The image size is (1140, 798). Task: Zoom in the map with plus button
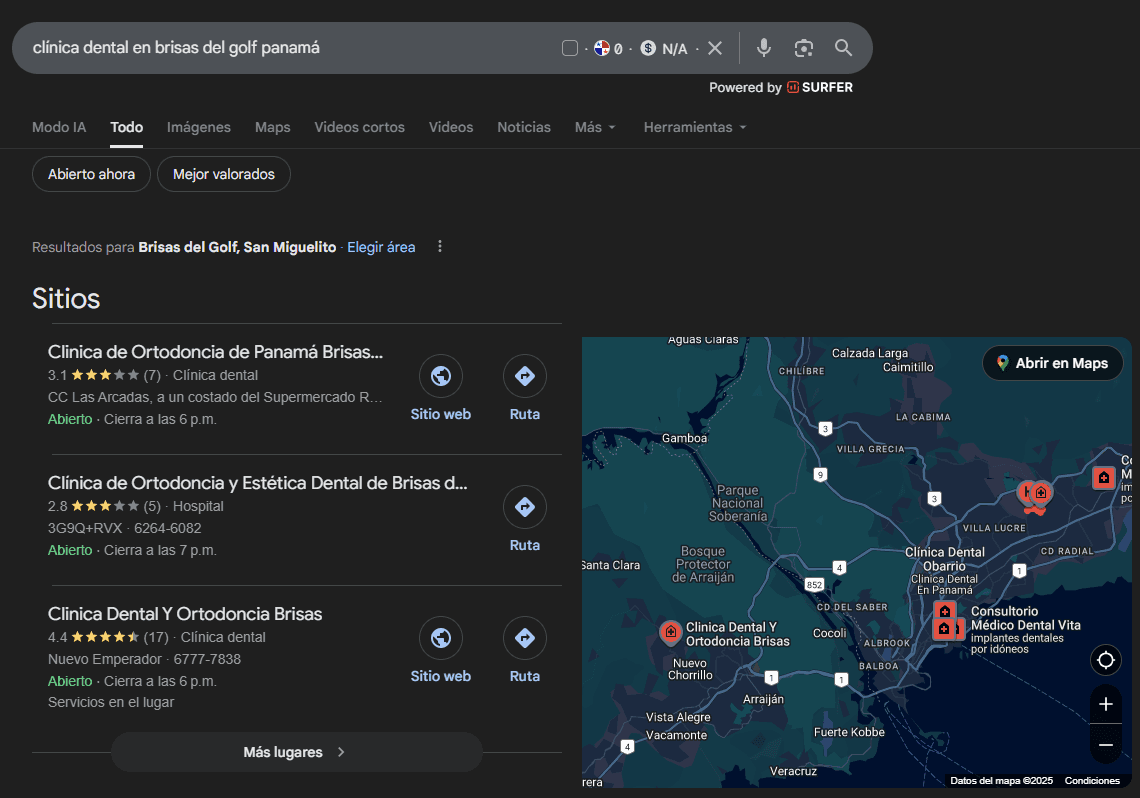tap(1106, 704)
